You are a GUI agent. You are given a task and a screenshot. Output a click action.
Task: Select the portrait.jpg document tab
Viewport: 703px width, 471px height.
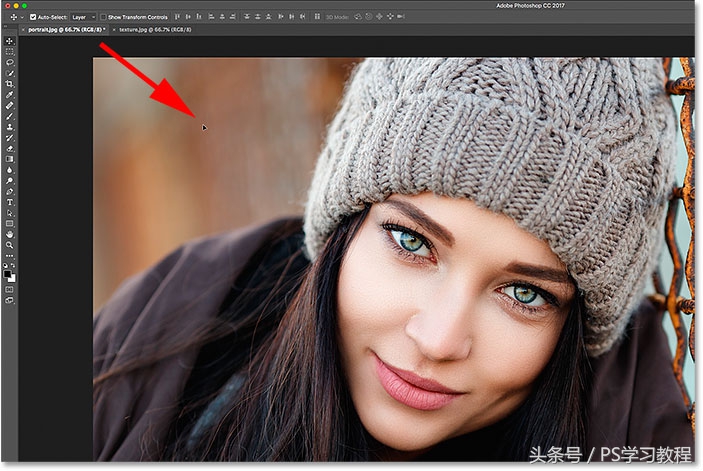coord(63,30)
